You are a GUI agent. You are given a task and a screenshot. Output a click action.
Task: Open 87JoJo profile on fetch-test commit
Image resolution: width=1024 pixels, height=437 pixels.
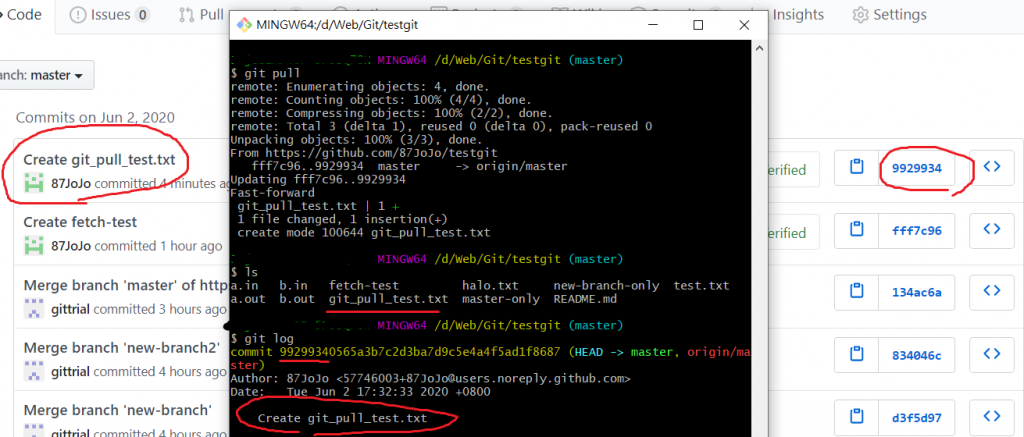71,246
